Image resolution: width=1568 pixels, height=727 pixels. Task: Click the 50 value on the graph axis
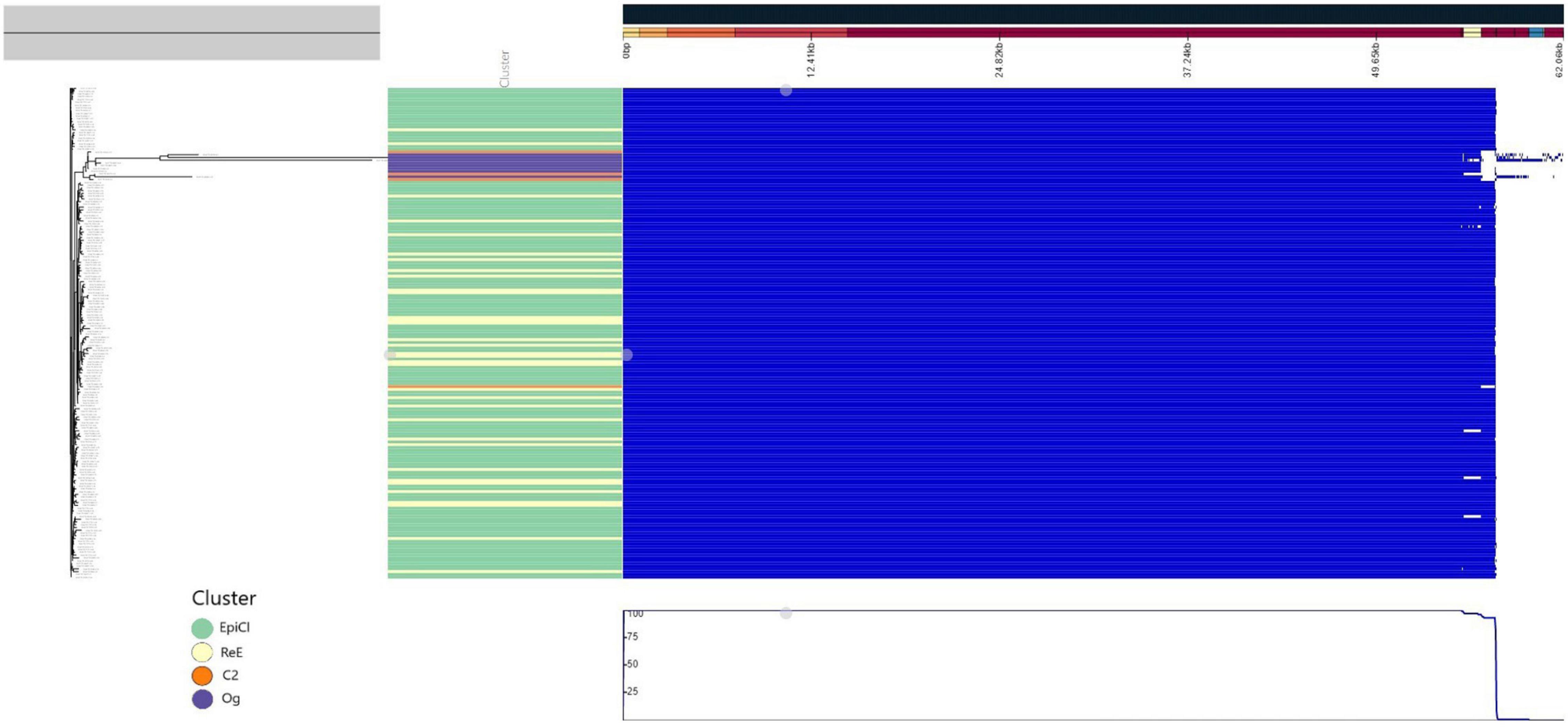point(632,664)
